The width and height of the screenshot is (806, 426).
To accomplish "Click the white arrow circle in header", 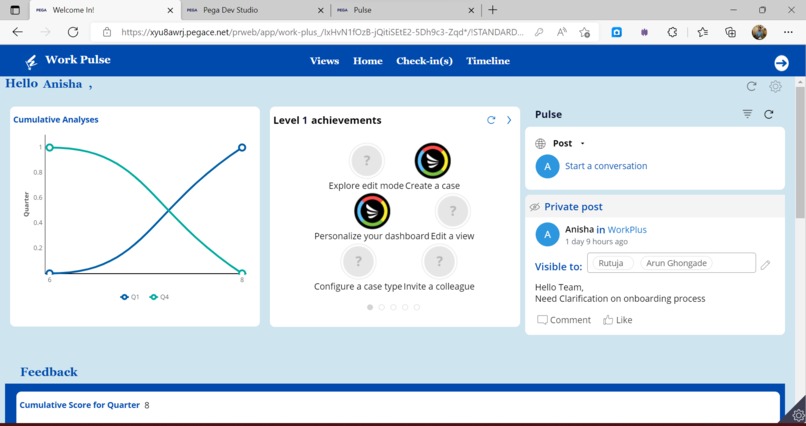I will [x=781, y=63].
